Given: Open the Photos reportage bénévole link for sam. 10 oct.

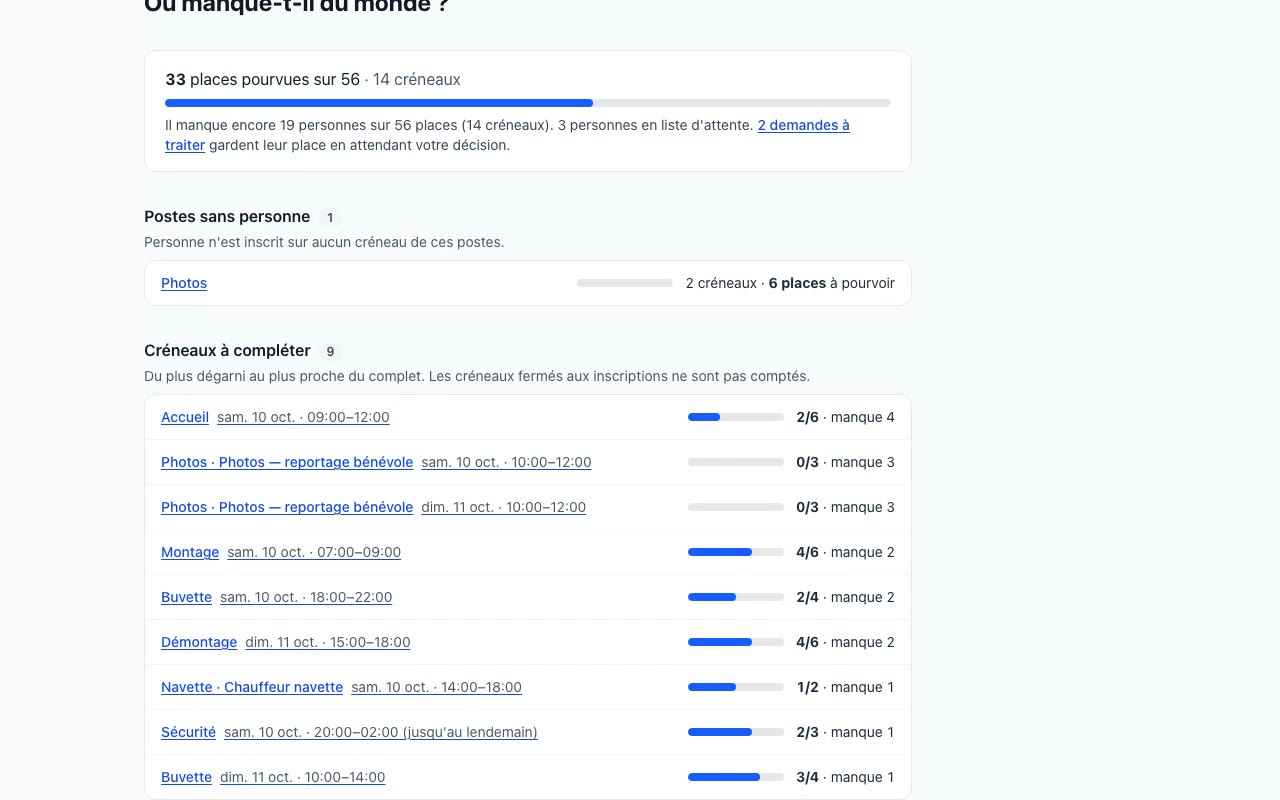Looking at the screenshot, I should [287, 462].
